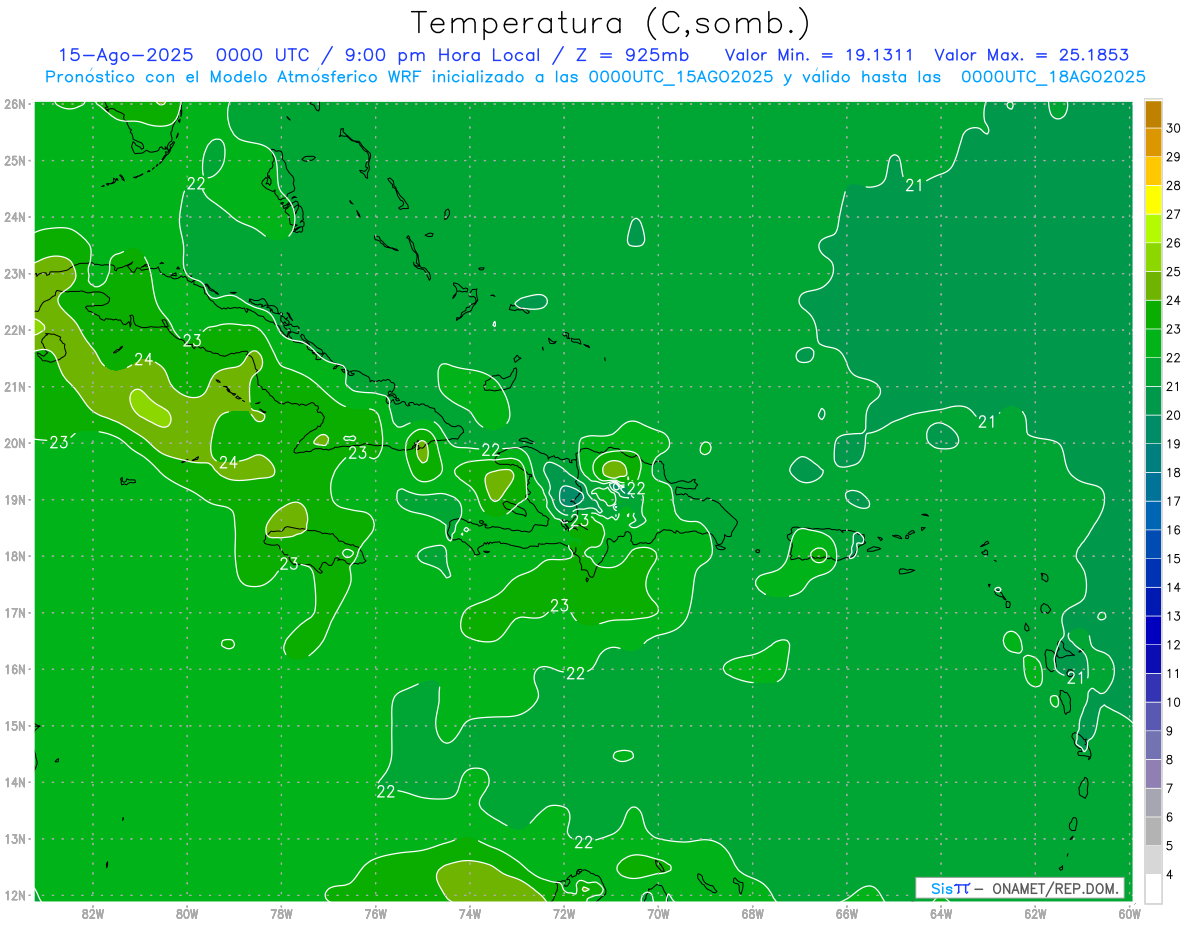Click the color scale label "10"
Viewport: 1200px width, 927px height.
(1174, 702)
